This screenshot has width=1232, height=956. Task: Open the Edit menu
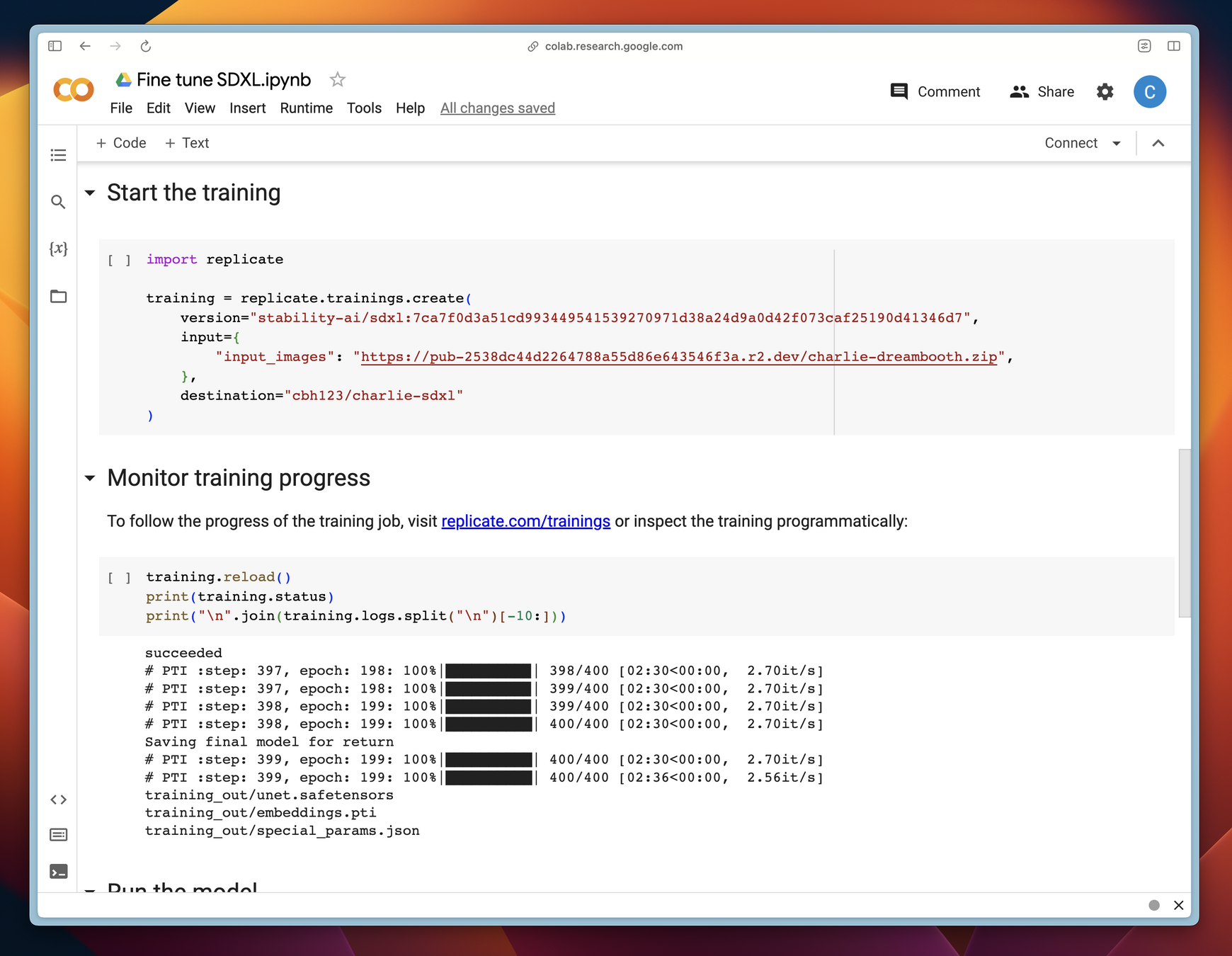coord(159,108)
